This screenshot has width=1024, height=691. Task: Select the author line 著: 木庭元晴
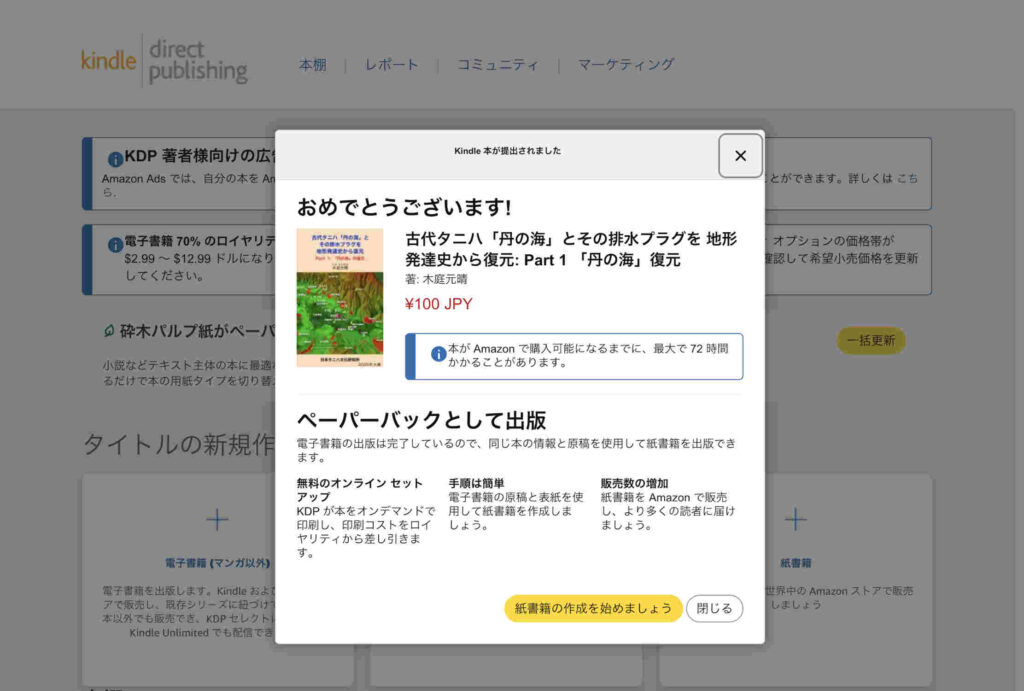436,279
